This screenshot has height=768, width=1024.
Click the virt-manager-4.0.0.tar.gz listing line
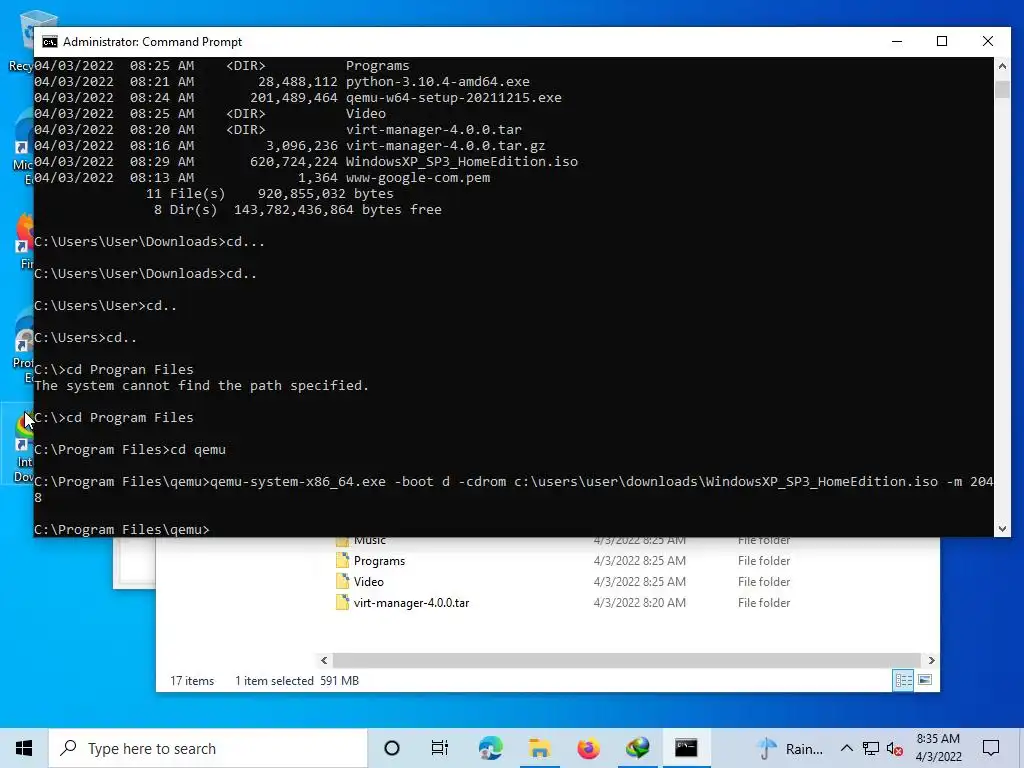[x=289, y=146]
